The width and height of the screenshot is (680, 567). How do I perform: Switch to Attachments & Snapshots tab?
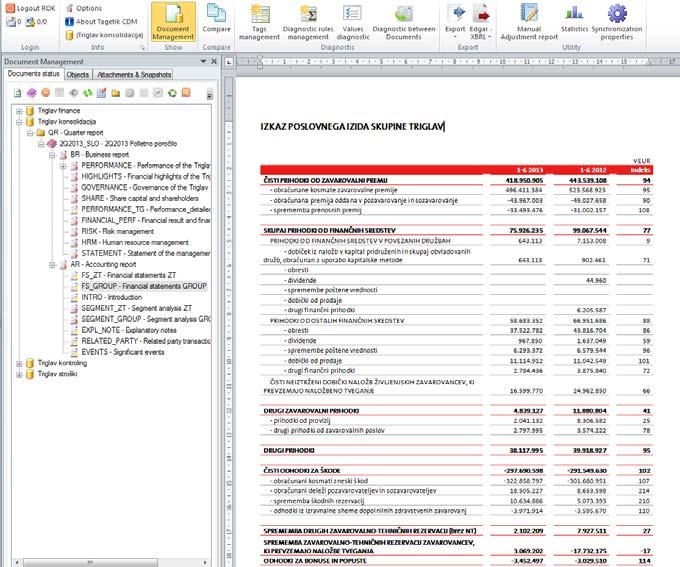pos(134,75)
